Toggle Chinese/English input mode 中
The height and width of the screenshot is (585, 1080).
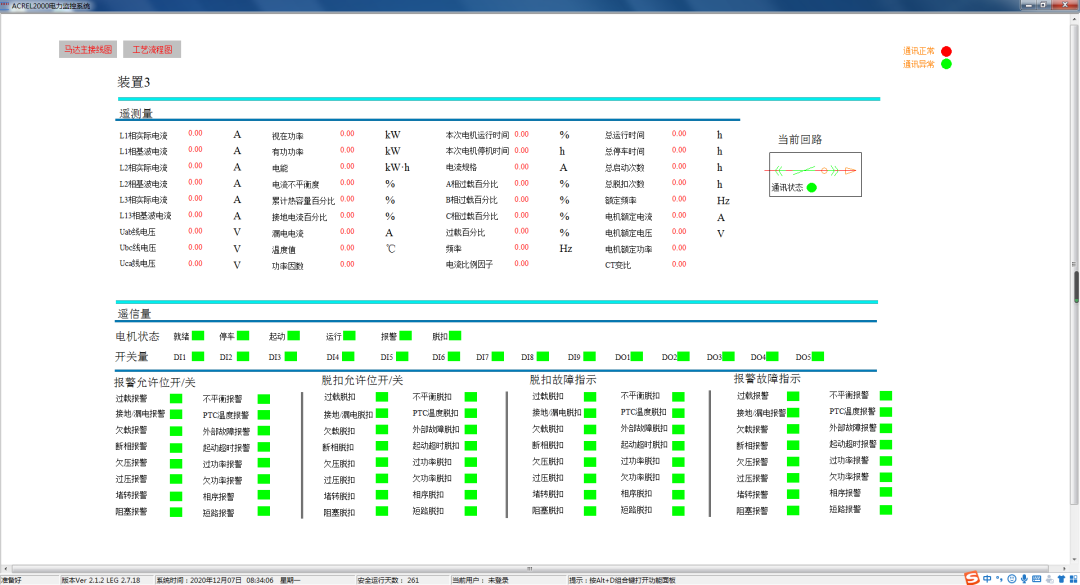(x=988, y=579)
